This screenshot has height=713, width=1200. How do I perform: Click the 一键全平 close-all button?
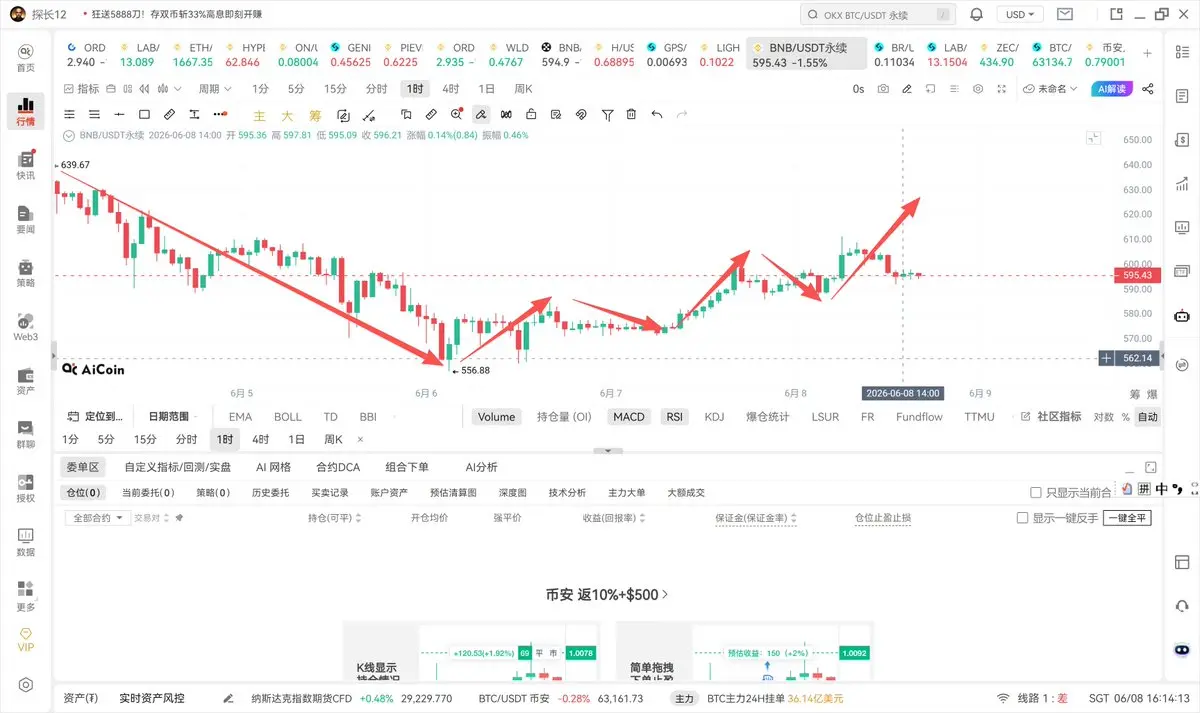1127,518
